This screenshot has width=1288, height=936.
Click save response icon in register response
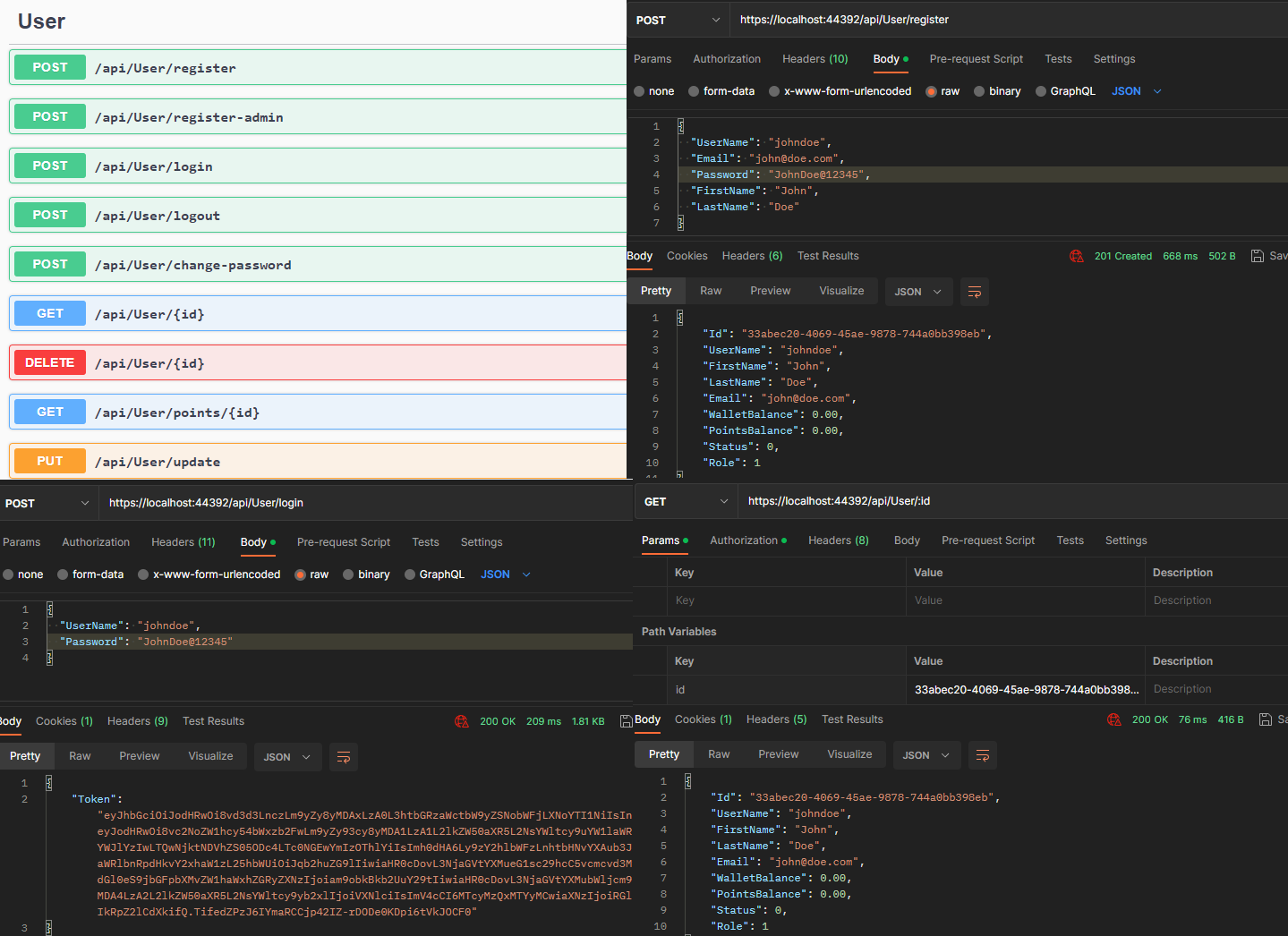click(1258, 256)
